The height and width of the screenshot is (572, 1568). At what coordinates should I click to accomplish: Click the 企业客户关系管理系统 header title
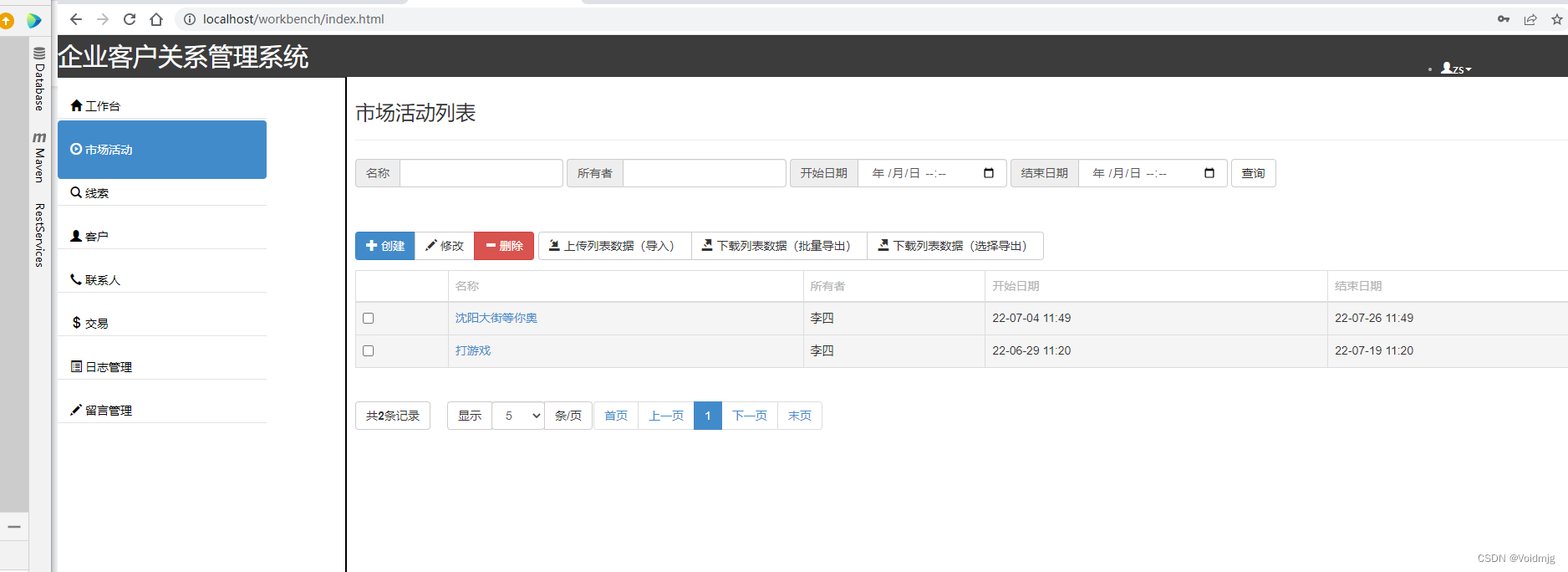click(183, 57)
